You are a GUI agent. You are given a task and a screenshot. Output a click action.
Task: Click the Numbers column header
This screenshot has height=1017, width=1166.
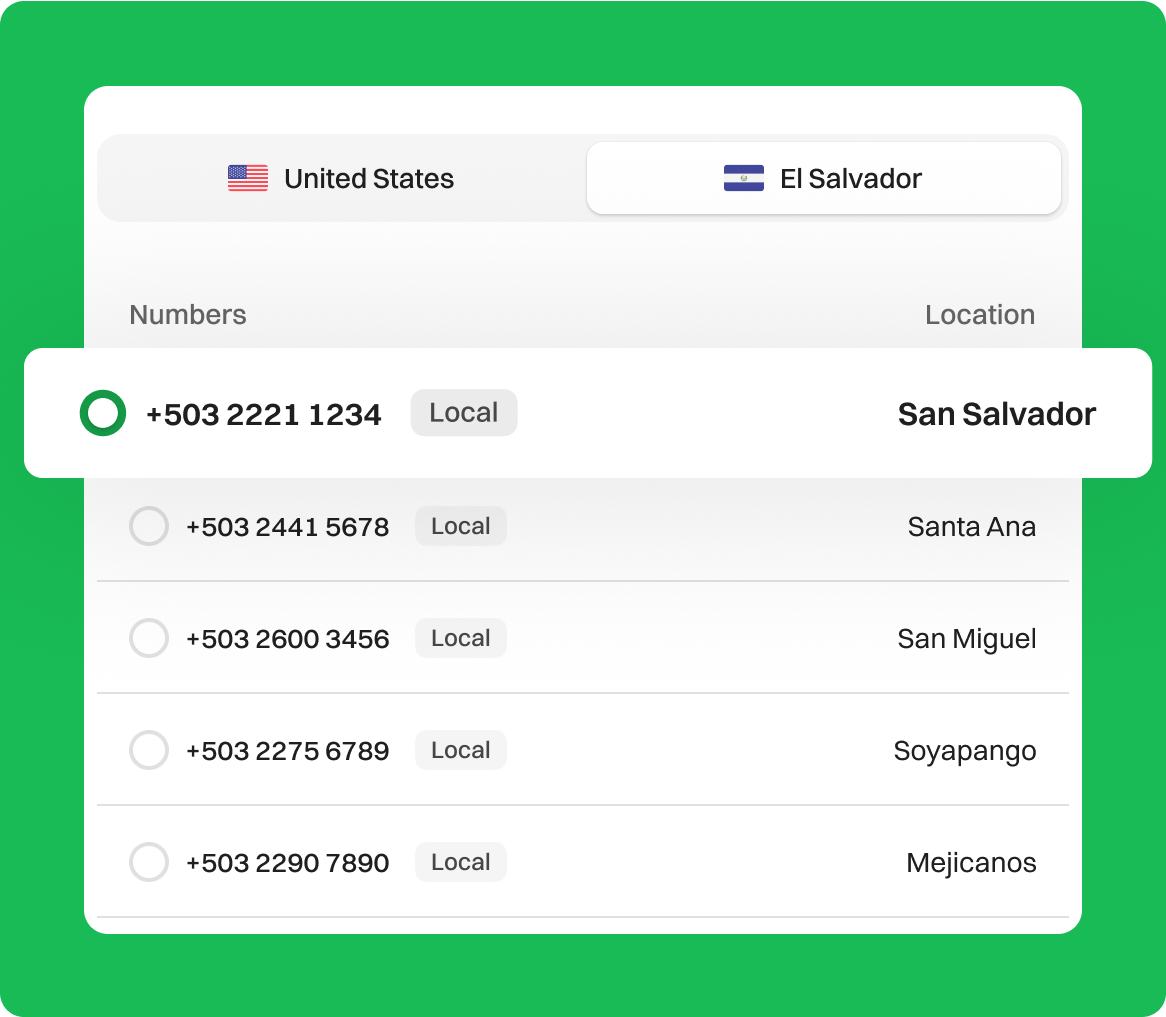(x=188, y=315)
